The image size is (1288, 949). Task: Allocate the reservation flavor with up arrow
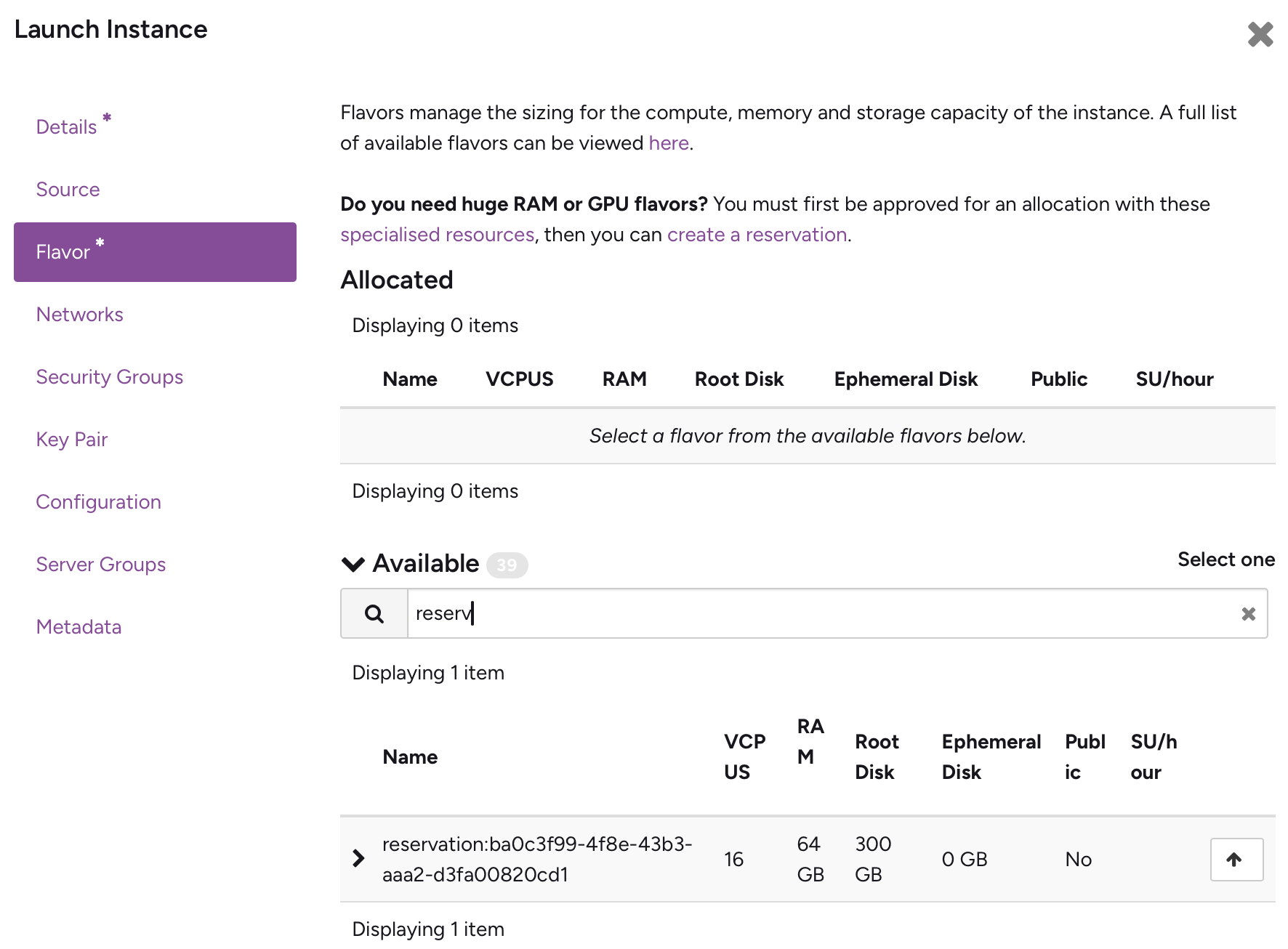coord(1236,860)
